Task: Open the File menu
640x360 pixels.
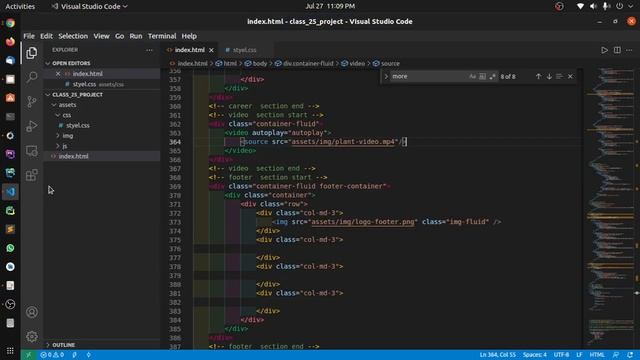Action: [29, 36]
